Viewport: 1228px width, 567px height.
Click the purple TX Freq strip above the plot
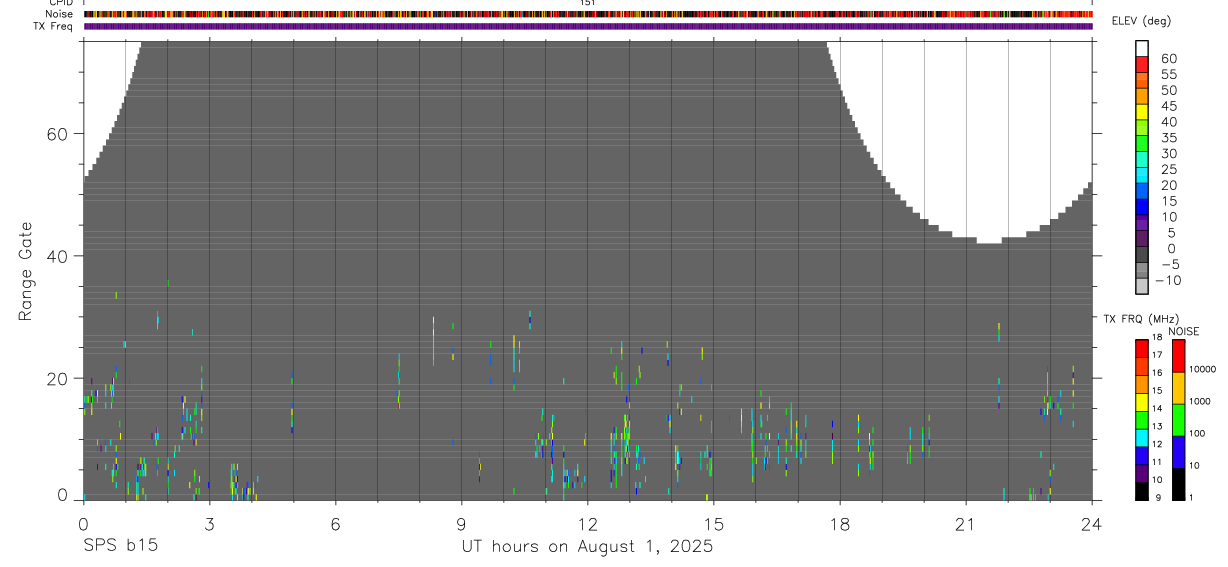pyautogui.click(x=588, y=26)
